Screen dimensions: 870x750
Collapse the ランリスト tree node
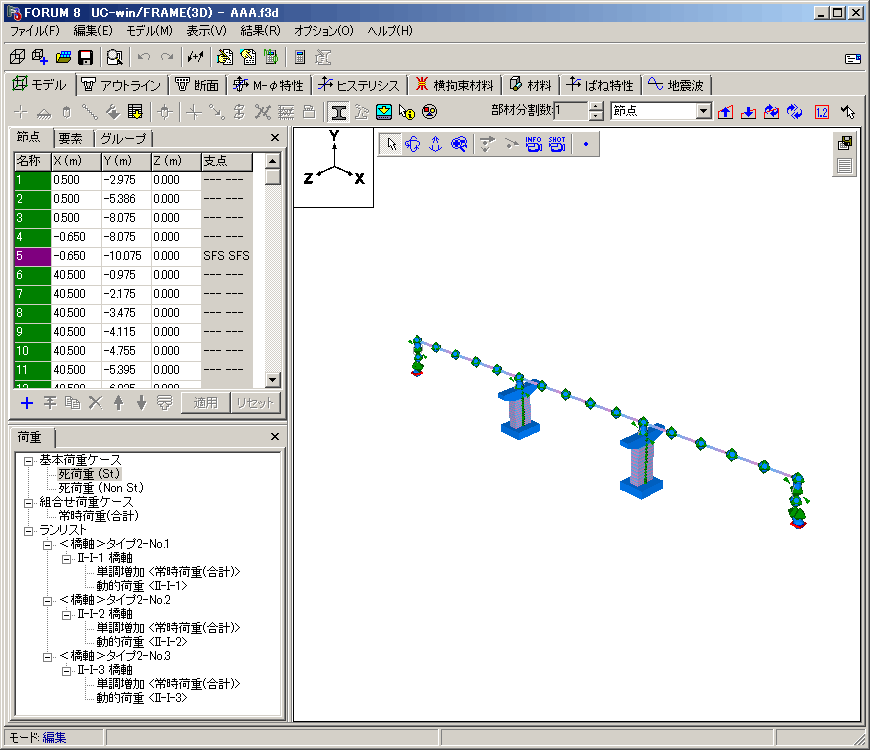tap(30, 530)
